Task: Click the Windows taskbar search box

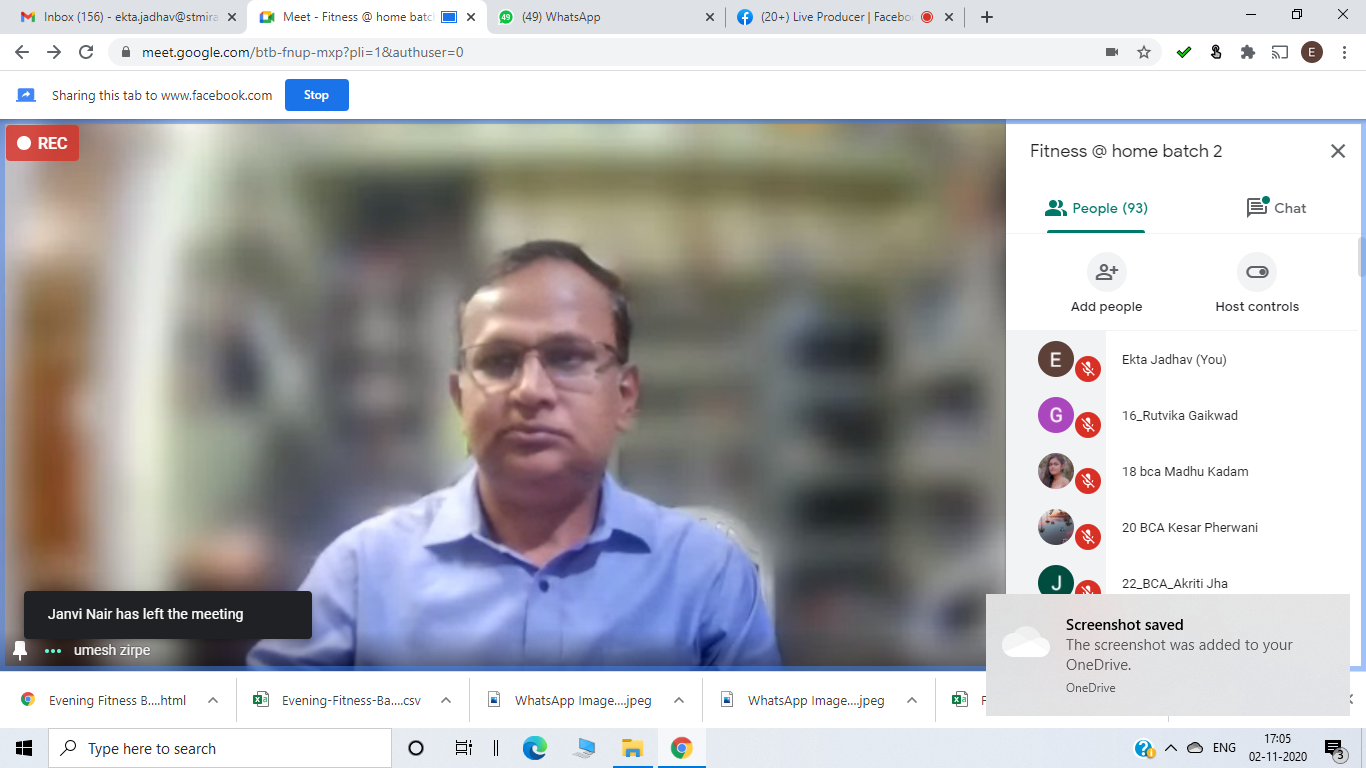Action: 220,748
